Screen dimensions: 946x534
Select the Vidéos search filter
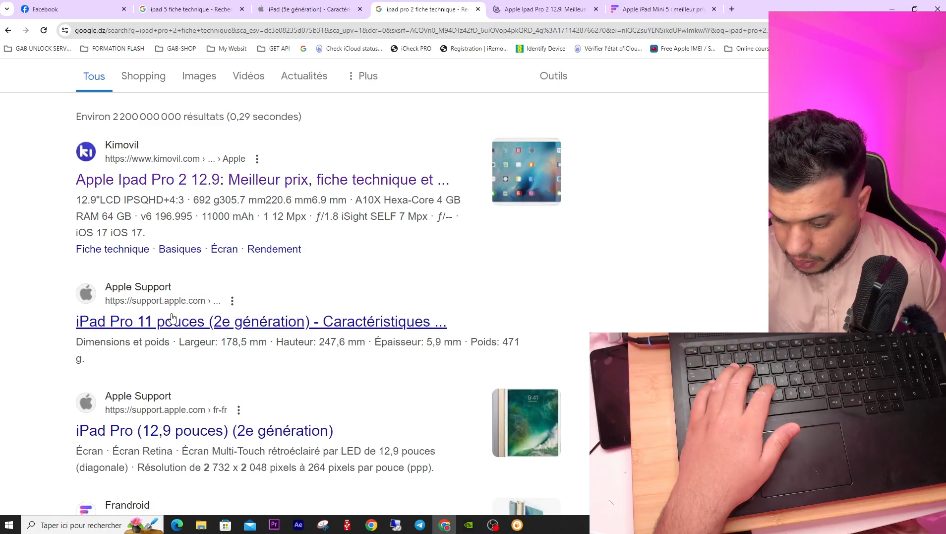[x=249, y=76]
